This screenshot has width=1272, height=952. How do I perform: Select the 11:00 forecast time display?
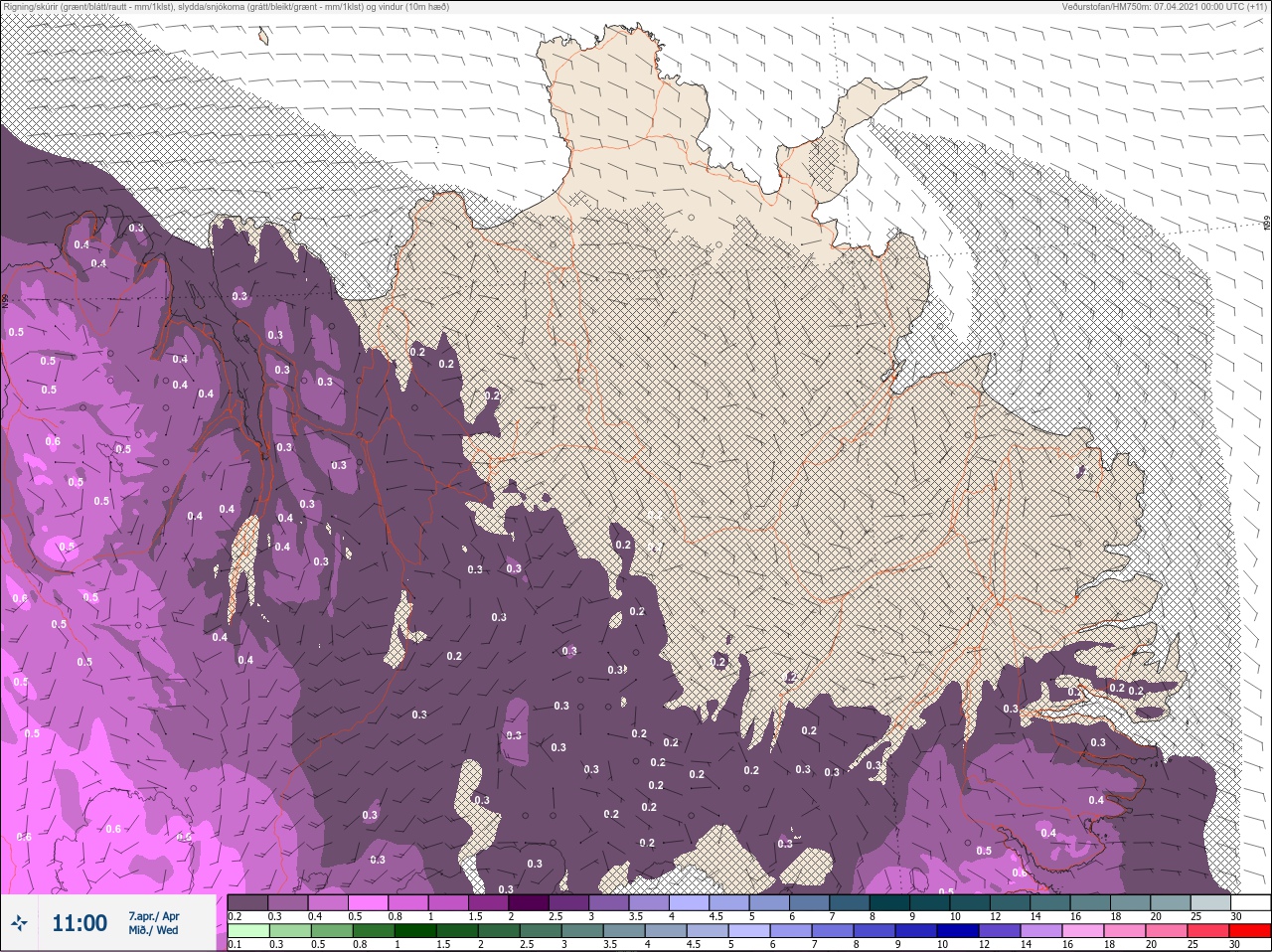[x=79, y=923]
